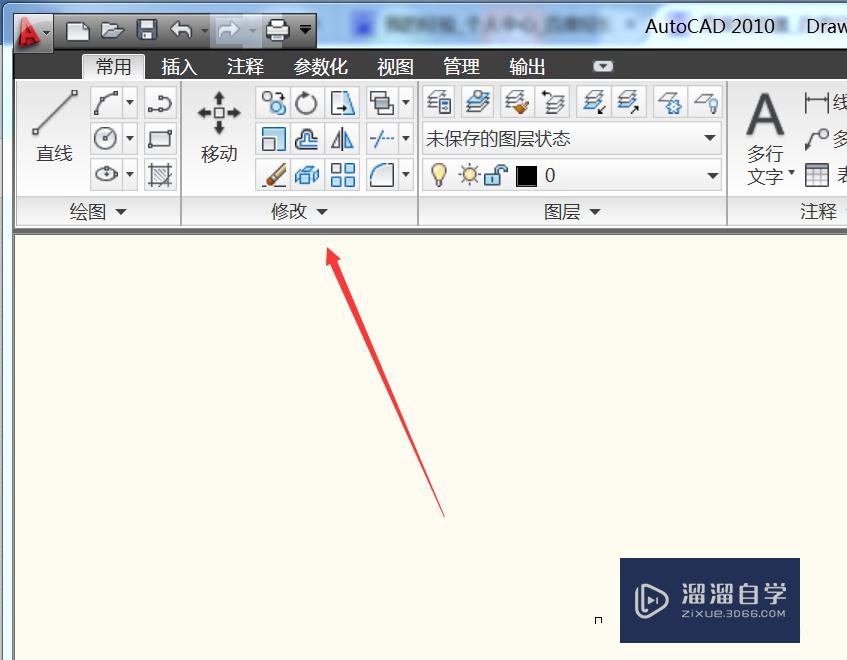
Task: Select the Mirror tool
Action: click(344, 139)
